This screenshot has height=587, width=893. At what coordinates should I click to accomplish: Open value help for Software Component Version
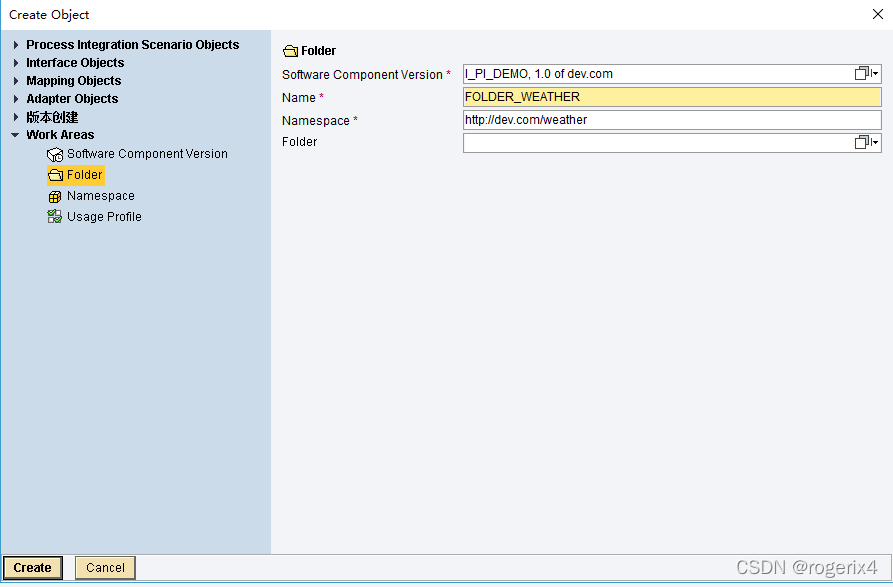coord(866,74)
